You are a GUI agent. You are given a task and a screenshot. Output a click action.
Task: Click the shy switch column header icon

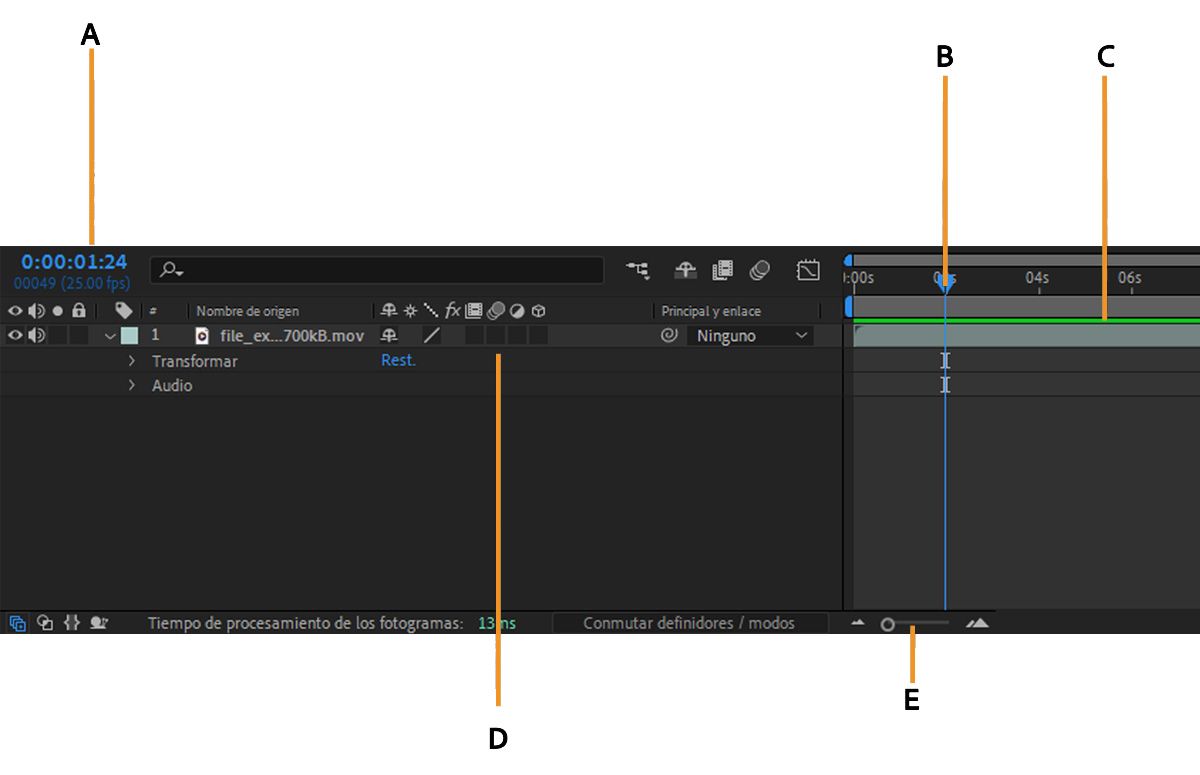pos(389,311)
